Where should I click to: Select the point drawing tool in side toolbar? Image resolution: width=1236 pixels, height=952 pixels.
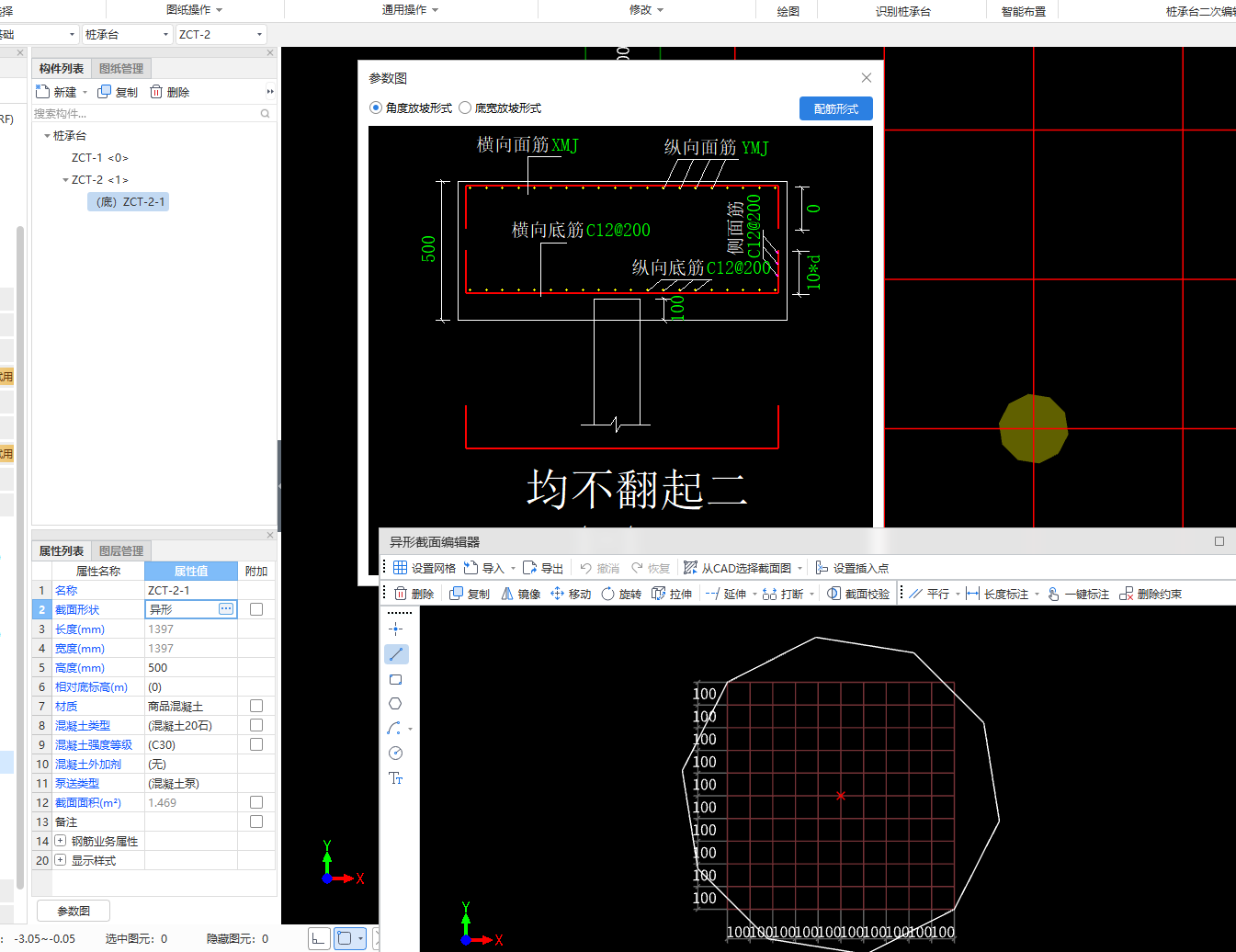[x=396, y=629]
